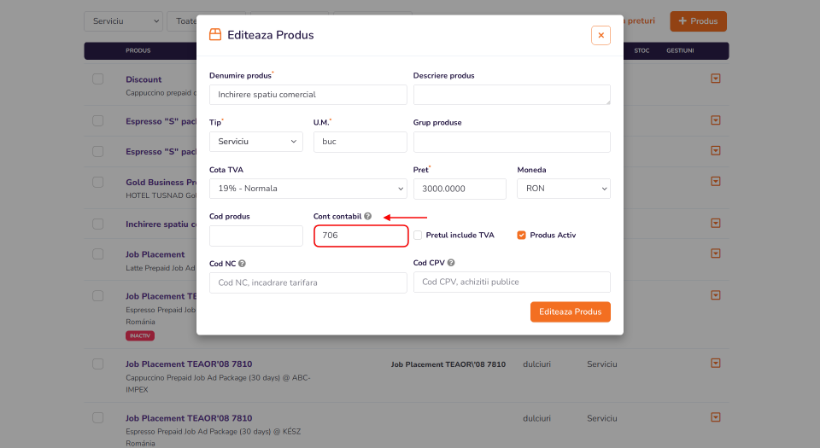The height and width of the screenshot is (448, 820).
Task: Open the Tip dropdown showing Serviciu
Action: pos(255,142)
